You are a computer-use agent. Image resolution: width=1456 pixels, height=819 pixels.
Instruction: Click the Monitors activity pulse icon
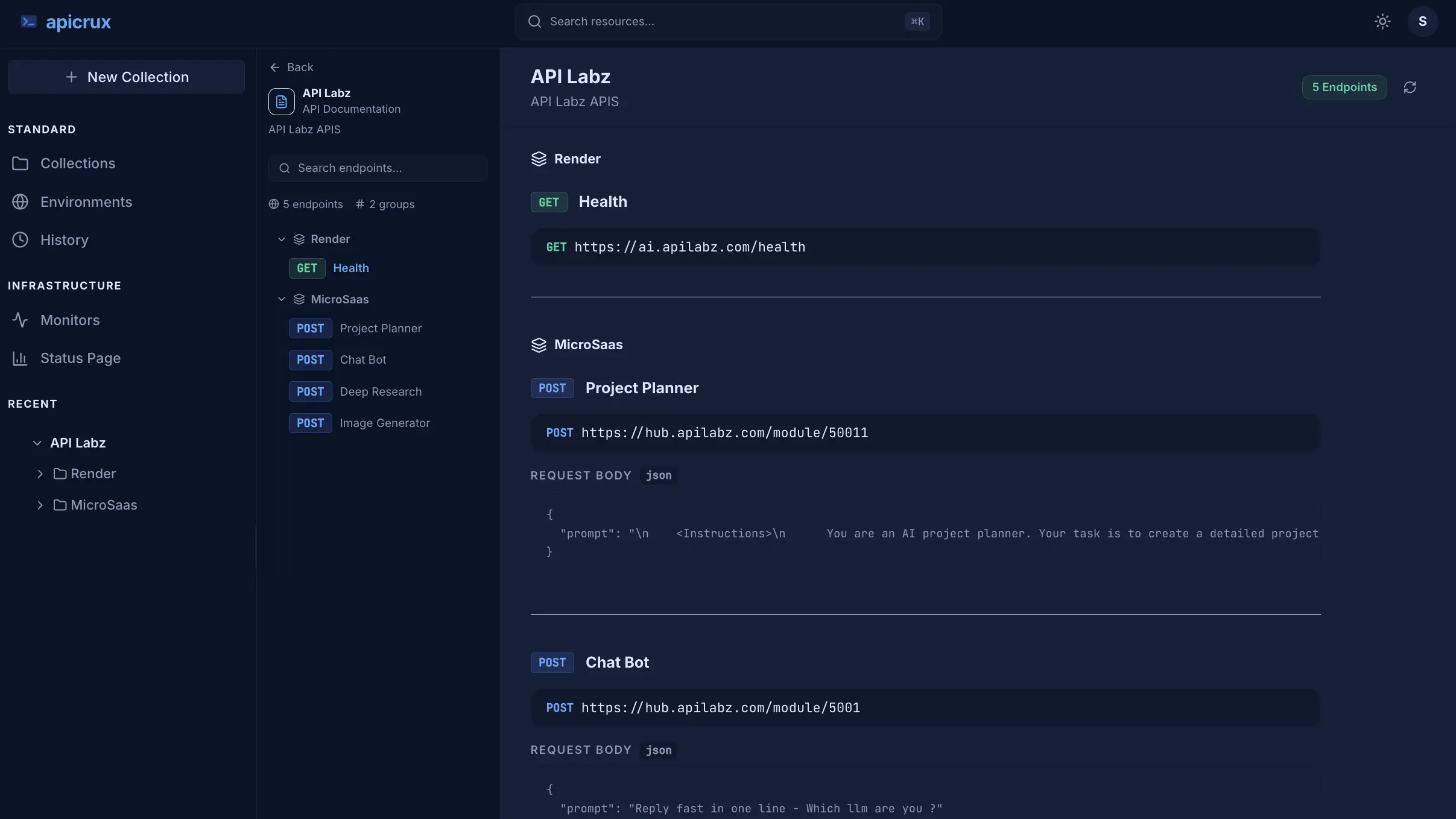(20, 320)
